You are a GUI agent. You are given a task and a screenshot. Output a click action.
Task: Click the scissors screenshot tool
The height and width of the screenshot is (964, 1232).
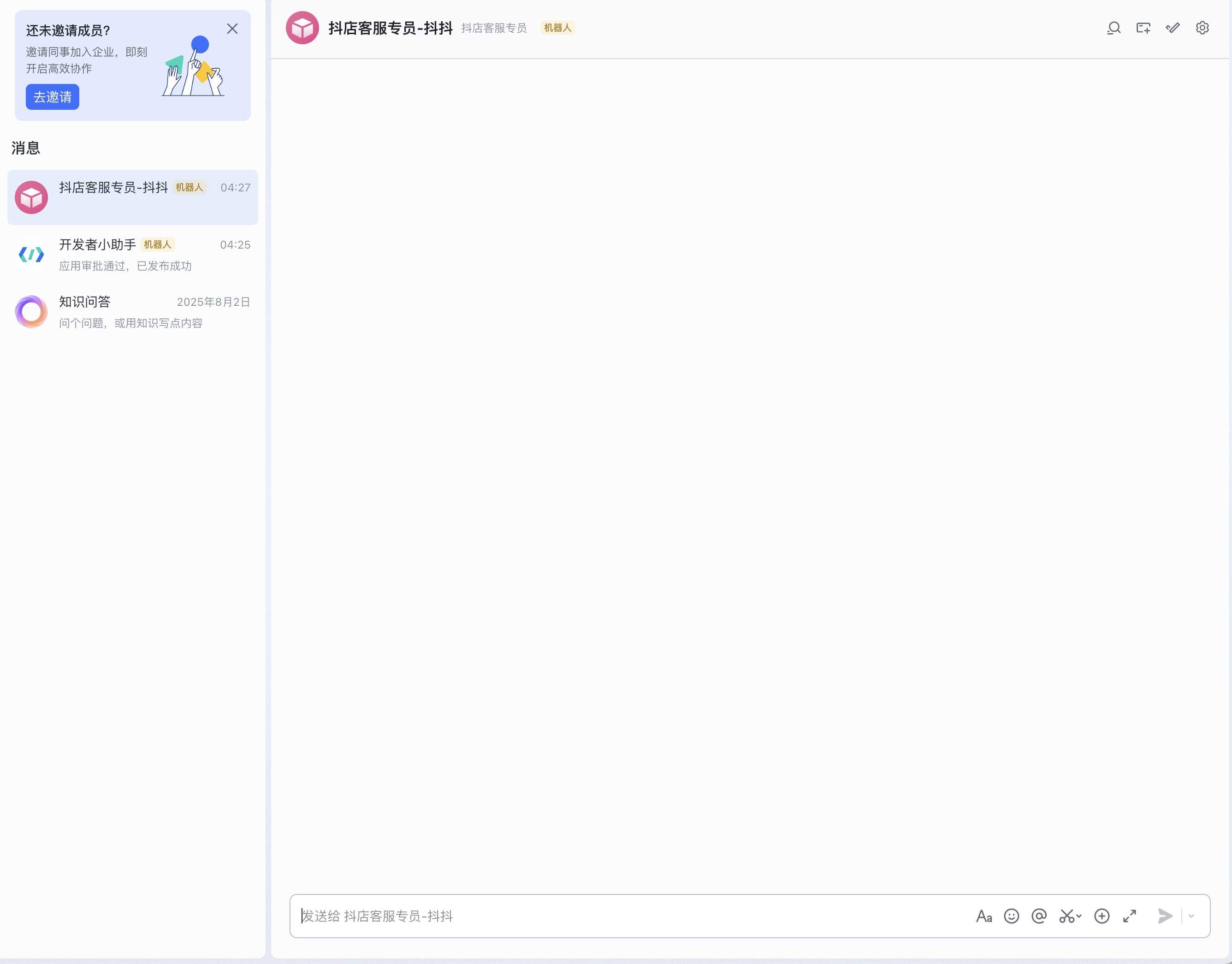(x=1066, y=916)
